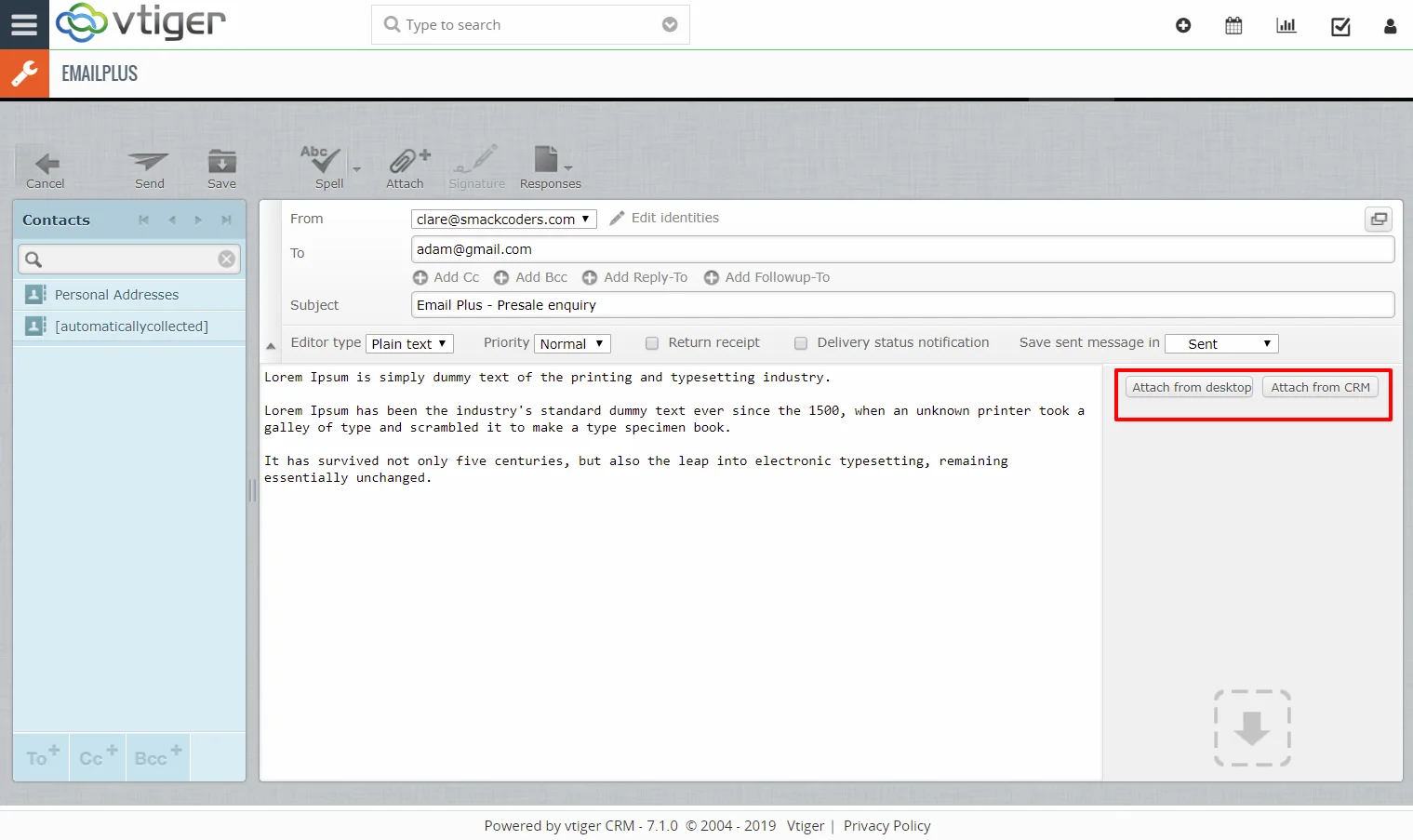
Task: Enable Delivery status notification checkbox
Action: click(x=801, y=343)
